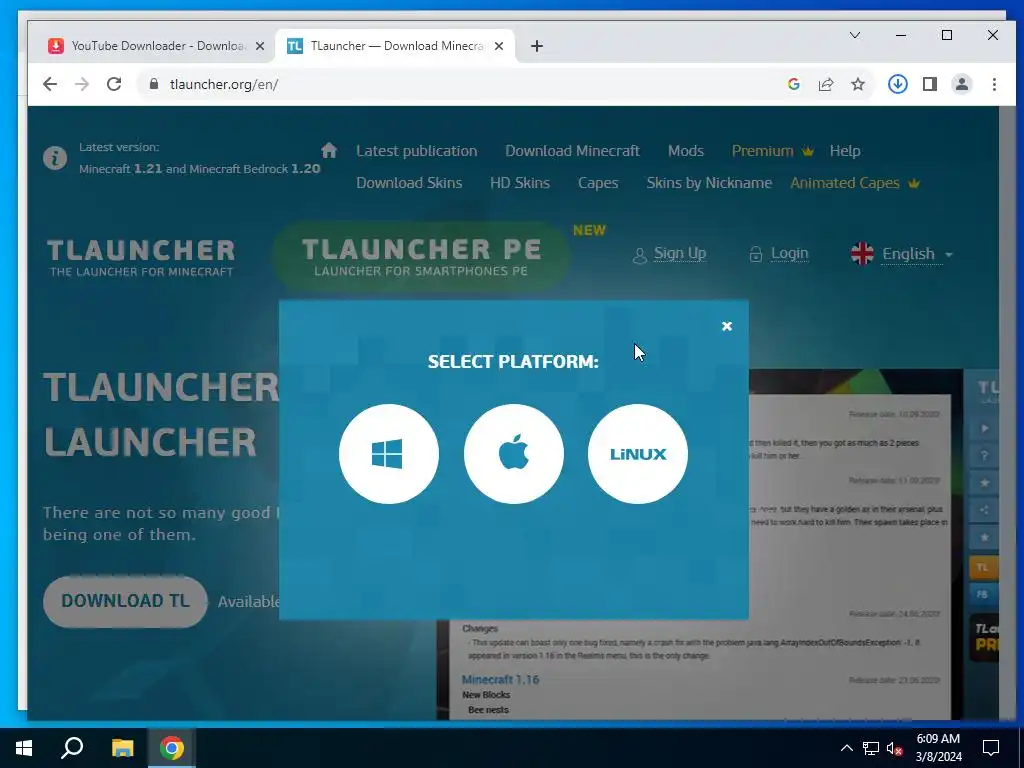Open File Explorer from taskbar
This screenshot has height=768, width=1024.
click(122, 748)
